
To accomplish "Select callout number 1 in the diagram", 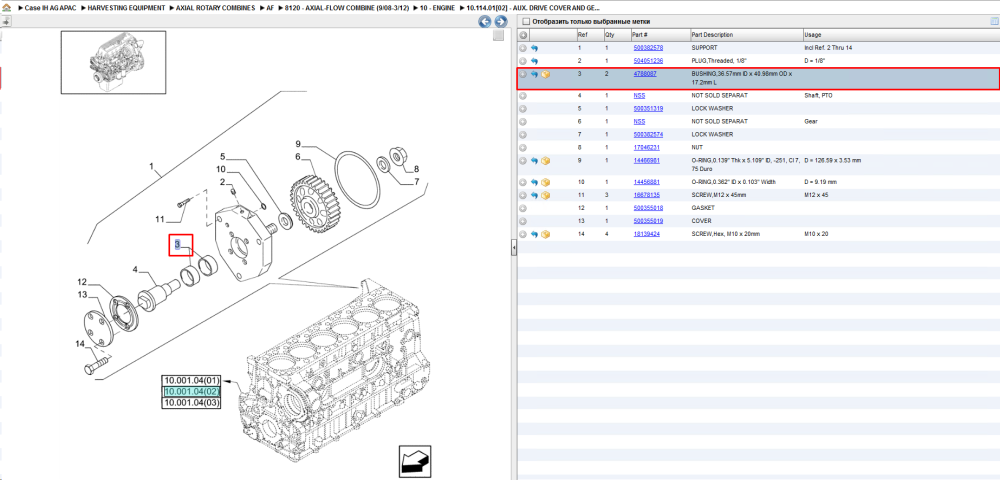I will coord(152,167).
